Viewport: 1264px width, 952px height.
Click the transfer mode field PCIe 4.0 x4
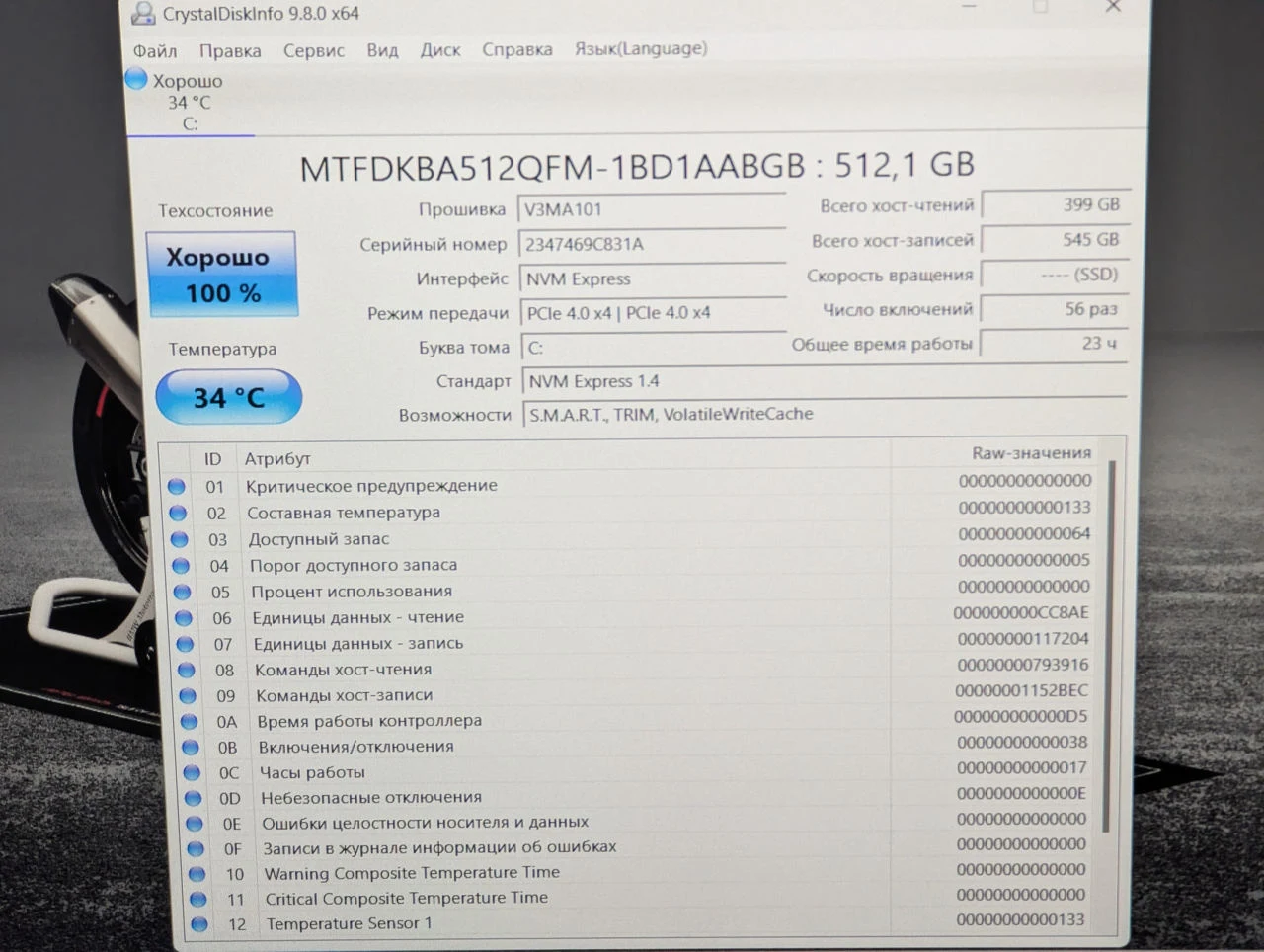point(654,313)
